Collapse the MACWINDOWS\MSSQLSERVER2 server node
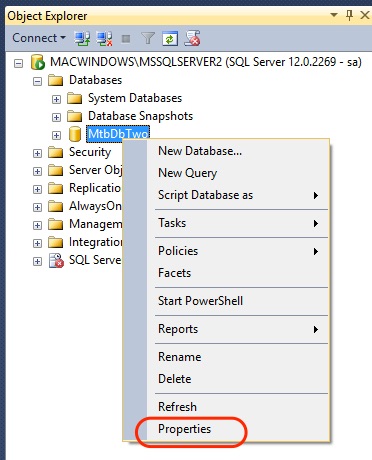This screenshot has height=460, width=372. 18,63
